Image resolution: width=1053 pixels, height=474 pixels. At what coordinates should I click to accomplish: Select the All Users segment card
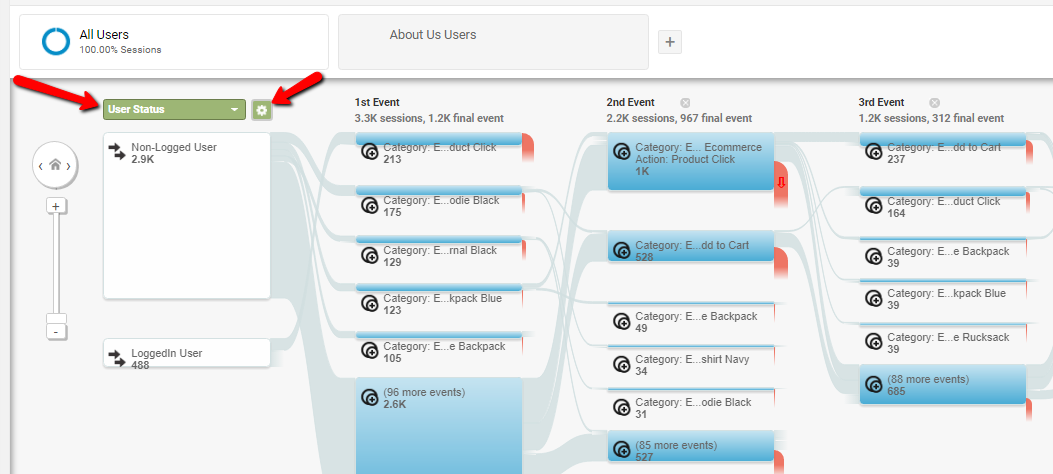click(x=174, y=42)
